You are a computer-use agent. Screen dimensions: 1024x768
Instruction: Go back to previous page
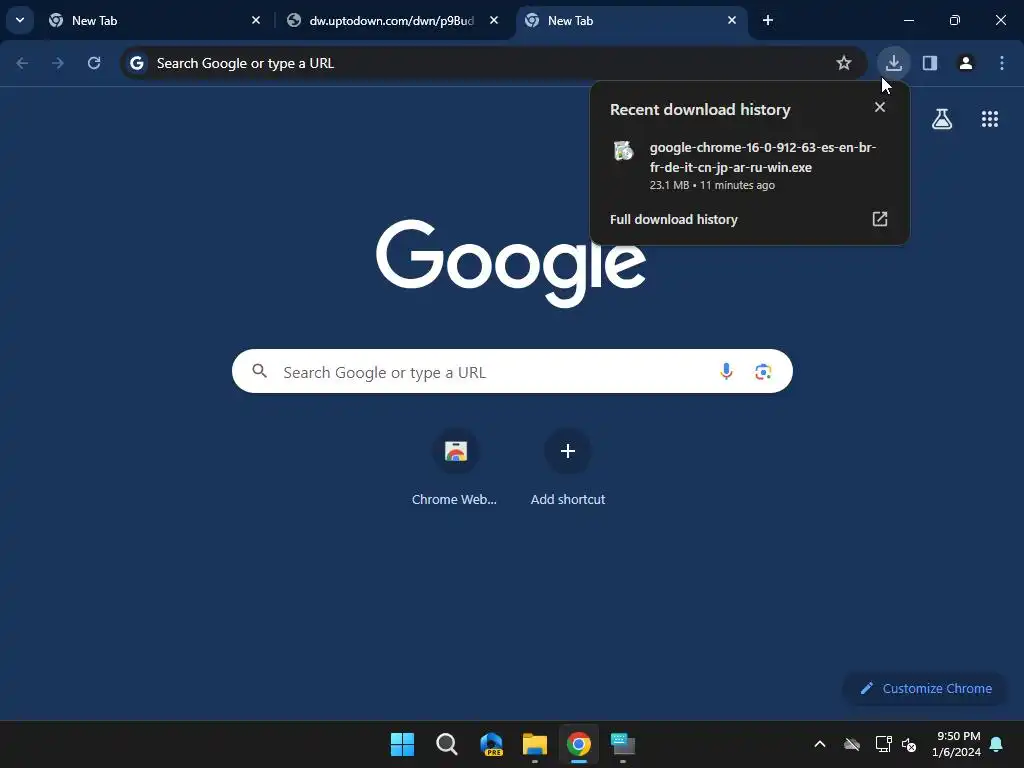pyautogui.click(x=22, y=63)
